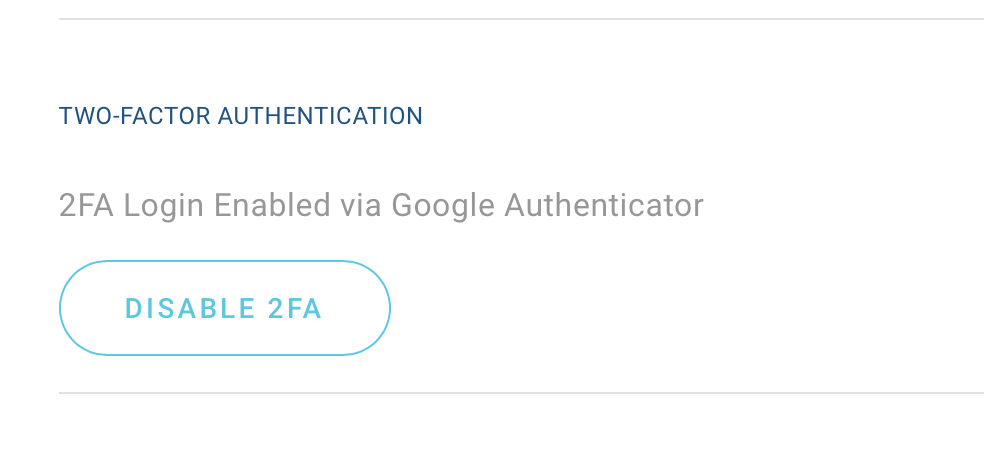Click the divider line below Disable 2FA
The image size is (984, 458).
click(x=521, y=393)
